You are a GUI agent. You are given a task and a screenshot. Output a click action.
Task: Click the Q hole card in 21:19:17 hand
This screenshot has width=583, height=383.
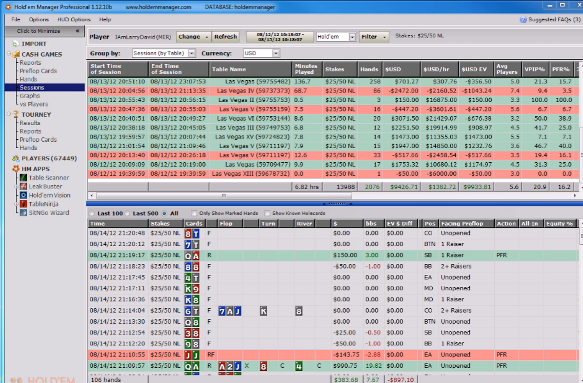(x=188, y=256)
